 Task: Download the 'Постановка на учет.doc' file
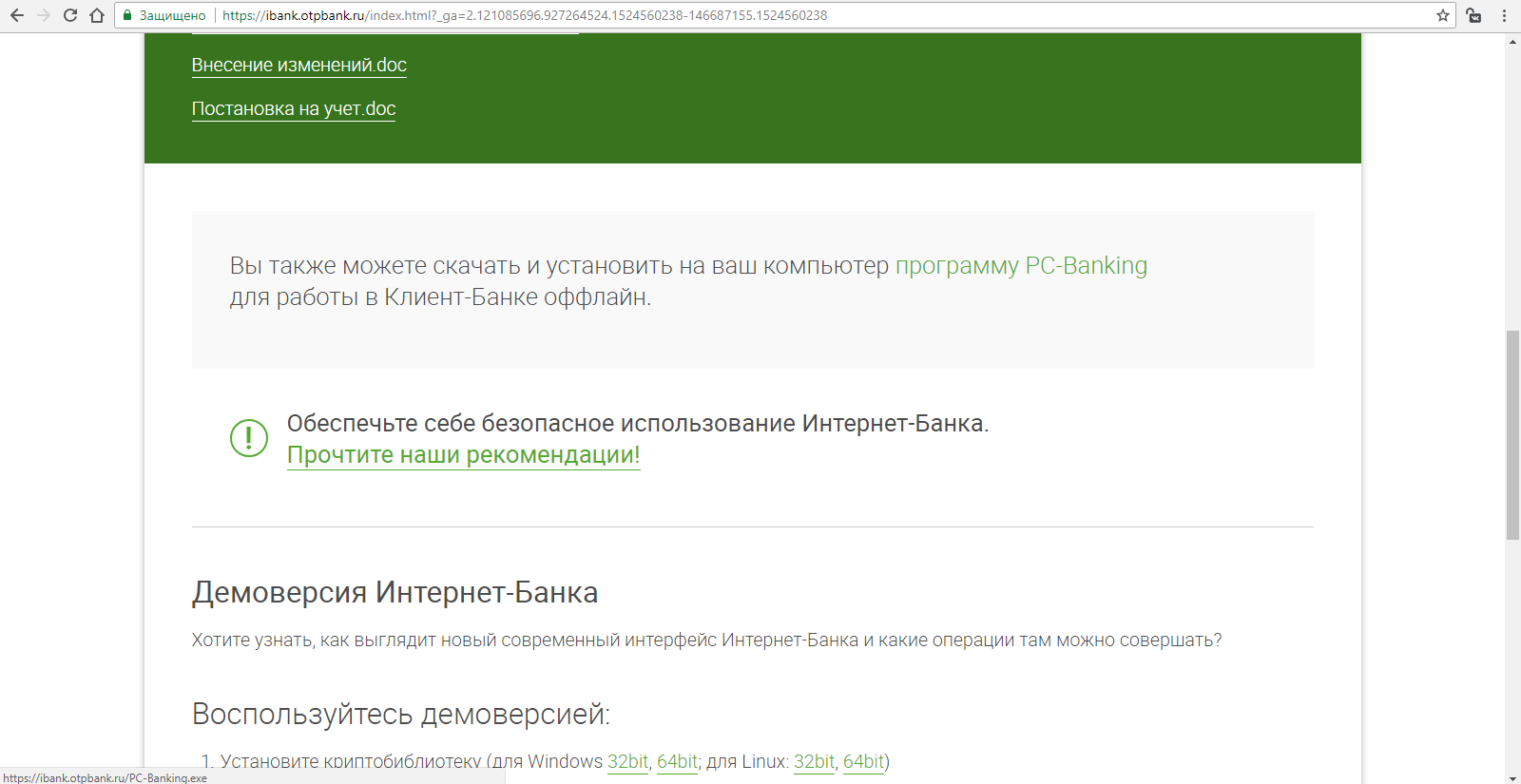click(293, 109)
